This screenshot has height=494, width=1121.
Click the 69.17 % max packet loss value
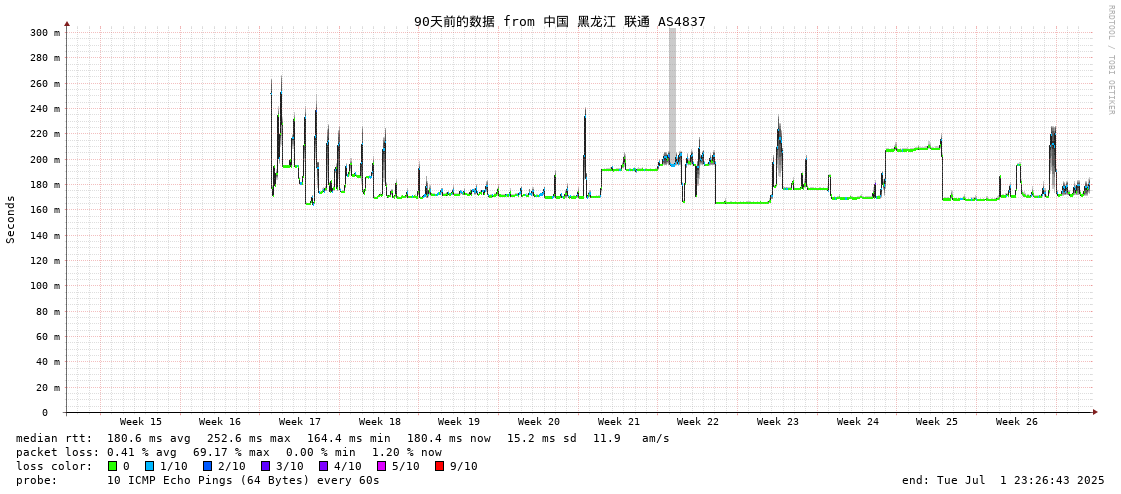point(230,453)
